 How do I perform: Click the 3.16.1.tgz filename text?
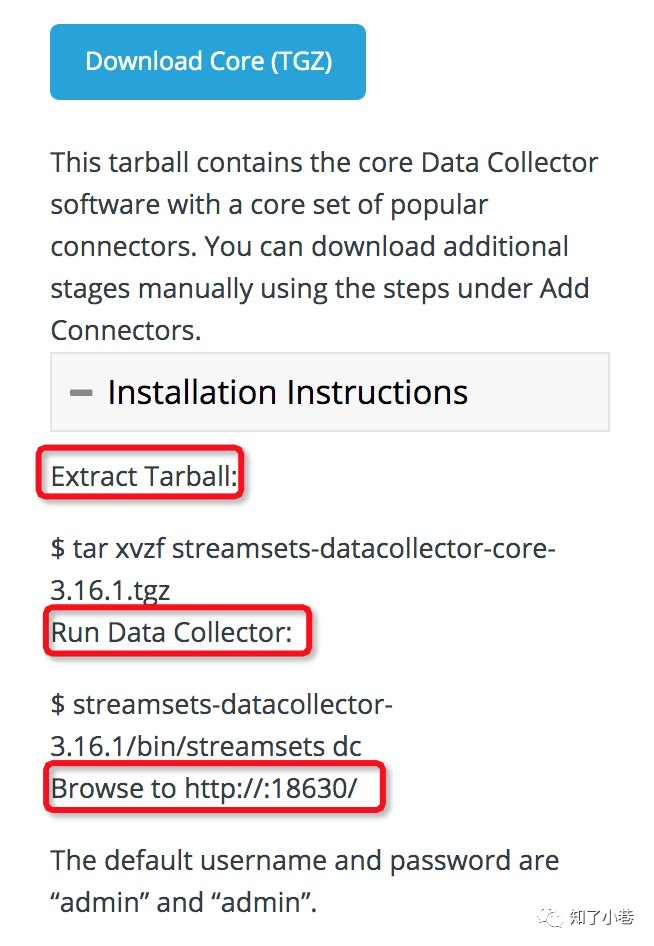[110, 591]
